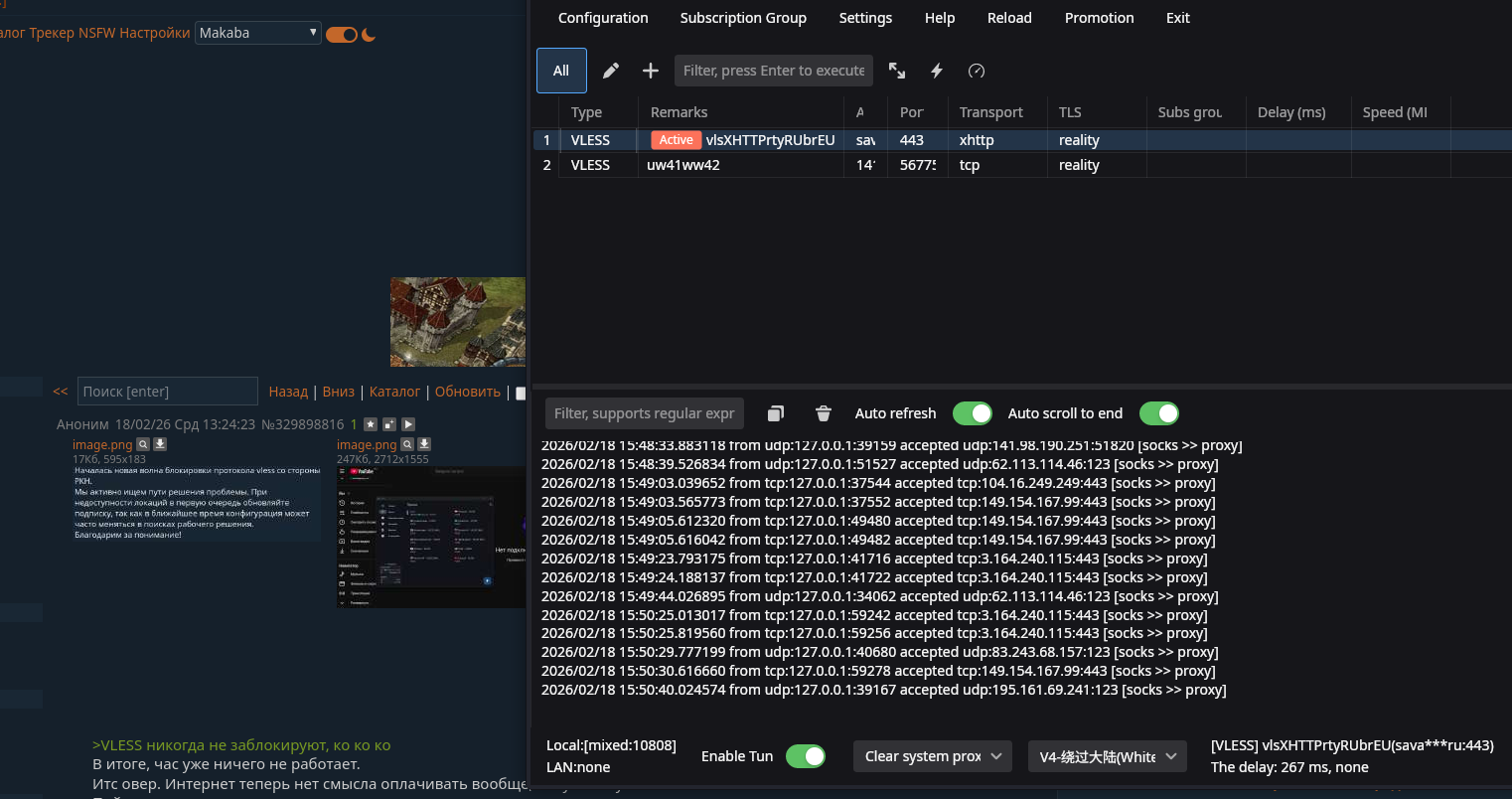Clear the log with the trash icon
1512x799 pixels.
[824, 413]
